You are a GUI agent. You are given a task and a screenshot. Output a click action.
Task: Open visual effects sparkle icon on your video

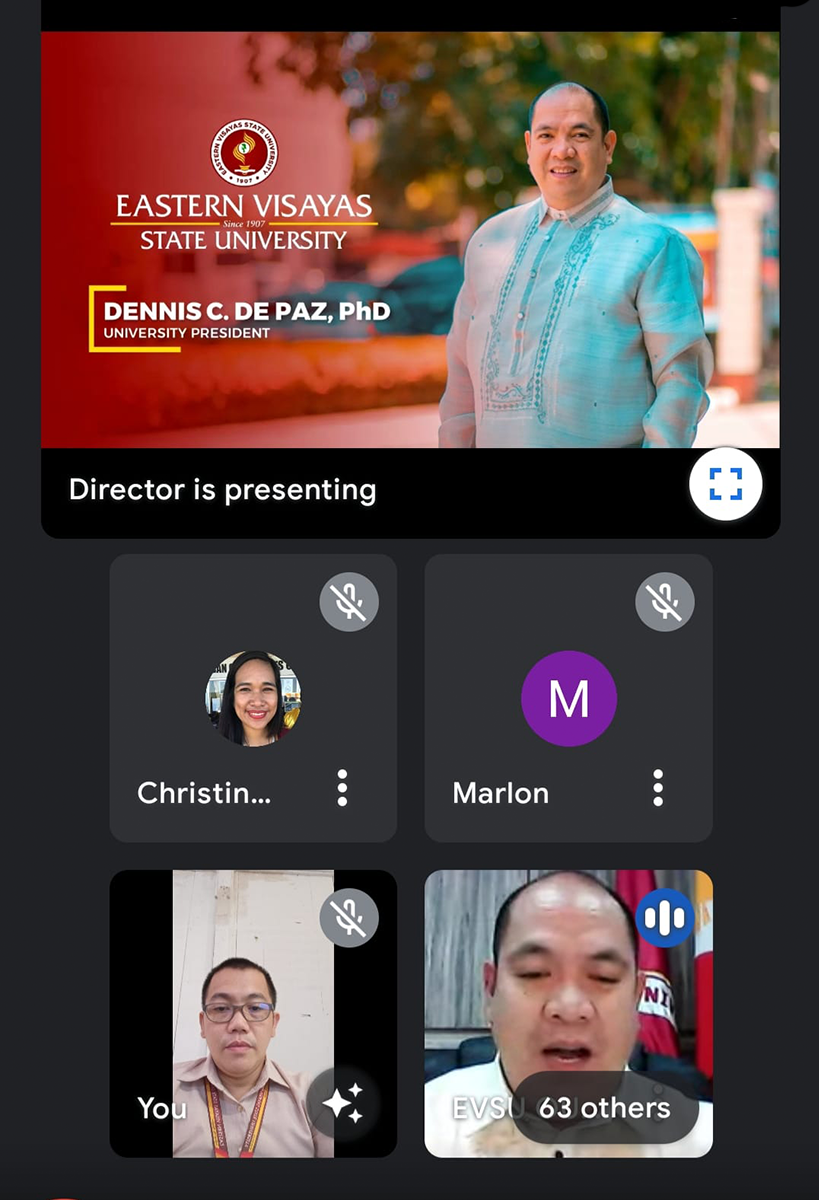click(x=342, y=1103)
